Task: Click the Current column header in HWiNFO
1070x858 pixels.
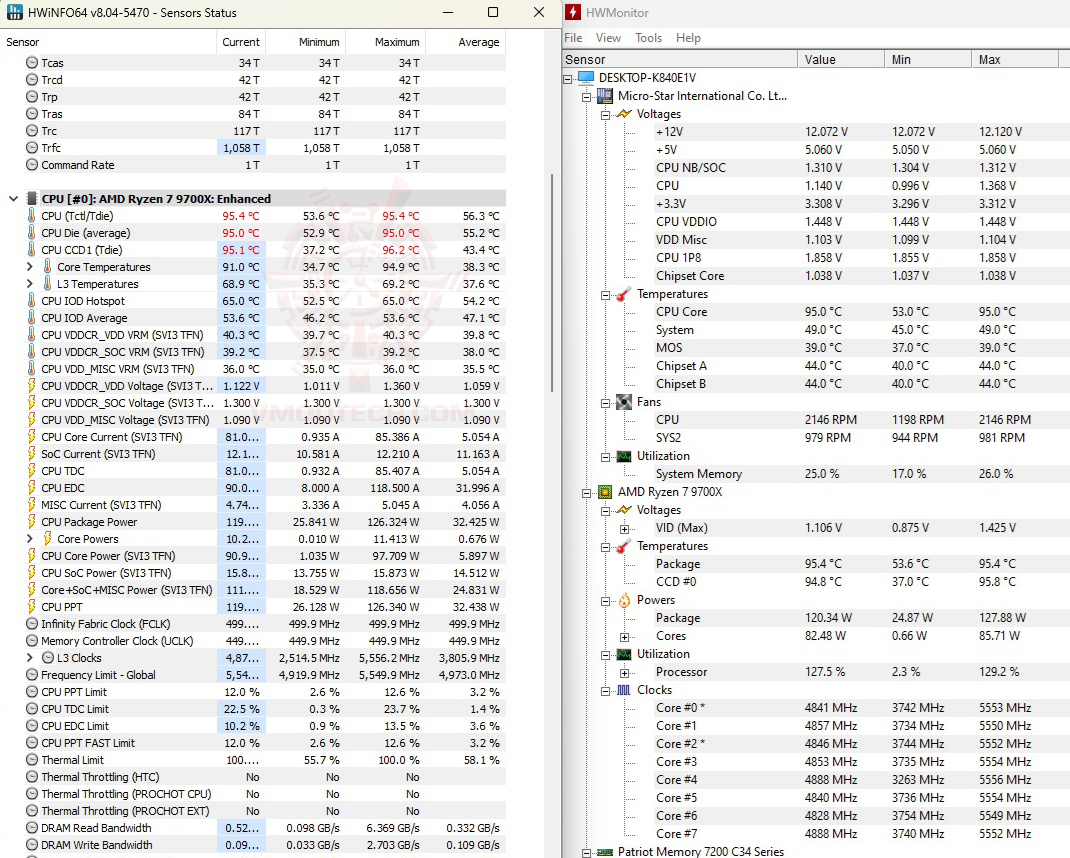Action: [241, 42]
